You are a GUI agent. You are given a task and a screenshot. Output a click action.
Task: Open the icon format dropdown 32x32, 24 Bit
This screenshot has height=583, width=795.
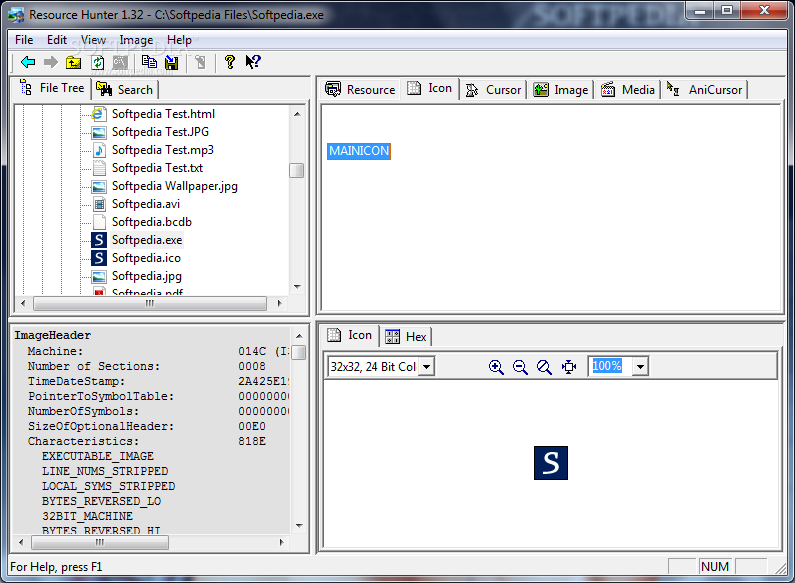(x=427, y=367)
